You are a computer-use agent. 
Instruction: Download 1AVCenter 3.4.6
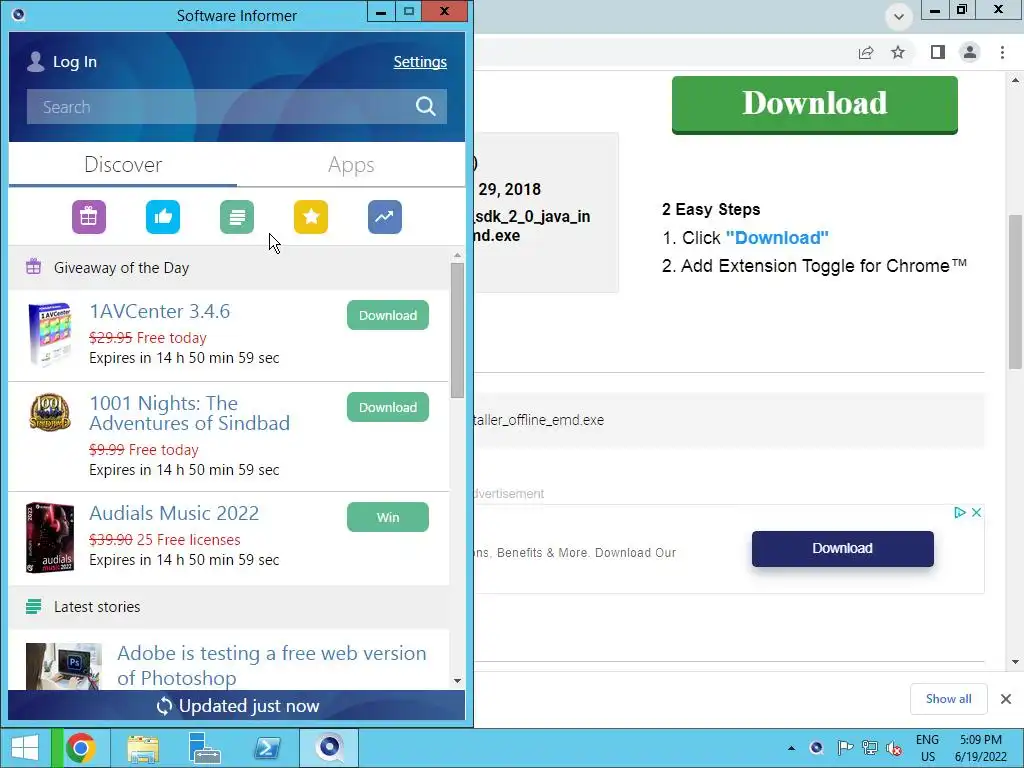coord(388,315)
